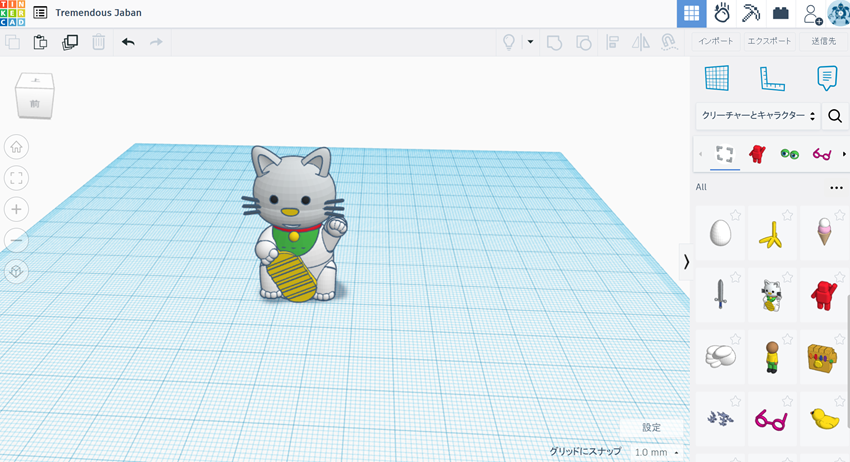Paste the copied object with the Paste icon
Image resolution: width=850 pixels, height=462 pixels.
click(x=40, y=42)
